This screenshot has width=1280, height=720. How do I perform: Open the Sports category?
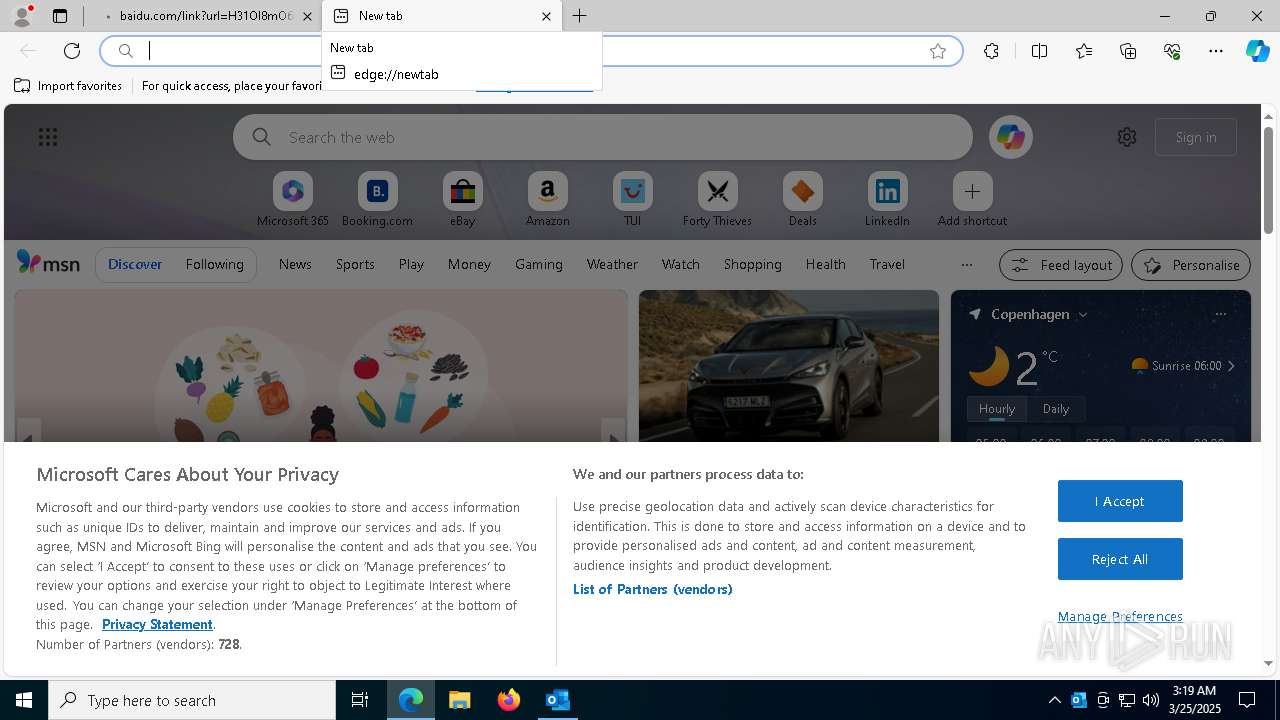coord(355,264)
